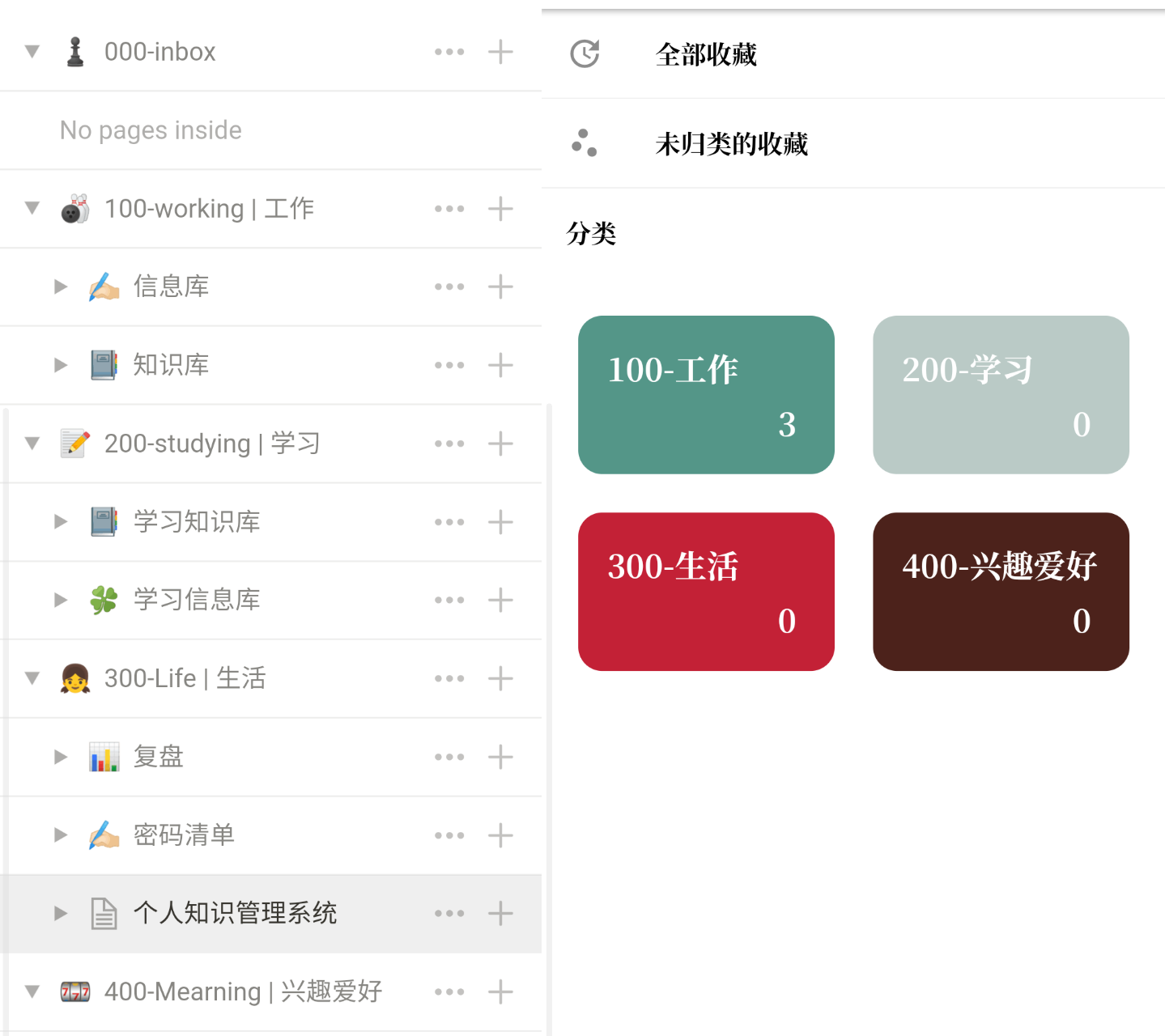Click the three-dots icon beside 未归类的收藏
The image size is (1165, 1036).
point(585,143)
